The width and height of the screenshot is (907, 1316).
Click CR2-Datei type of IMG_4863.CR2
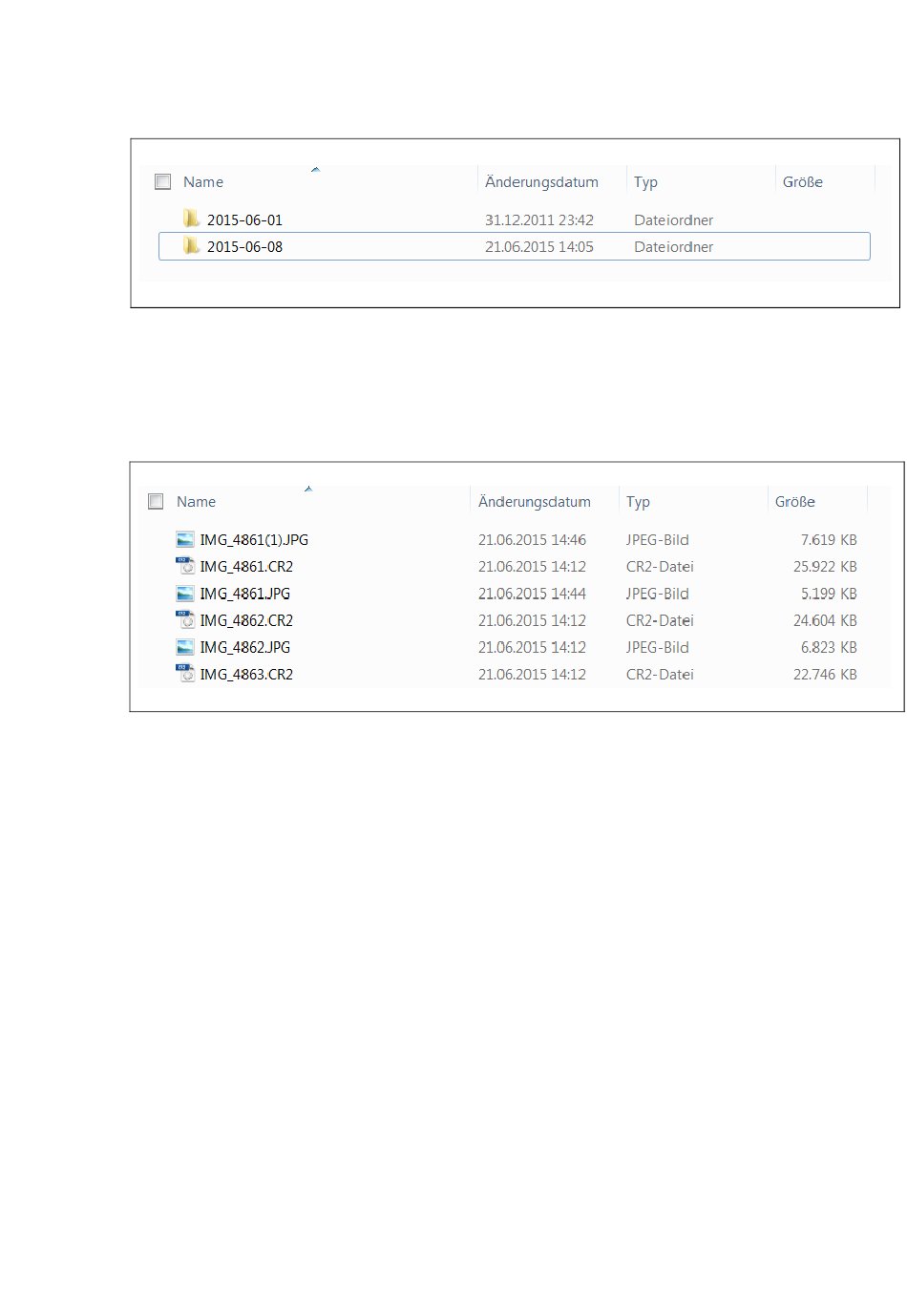click(x=660, y=674)
